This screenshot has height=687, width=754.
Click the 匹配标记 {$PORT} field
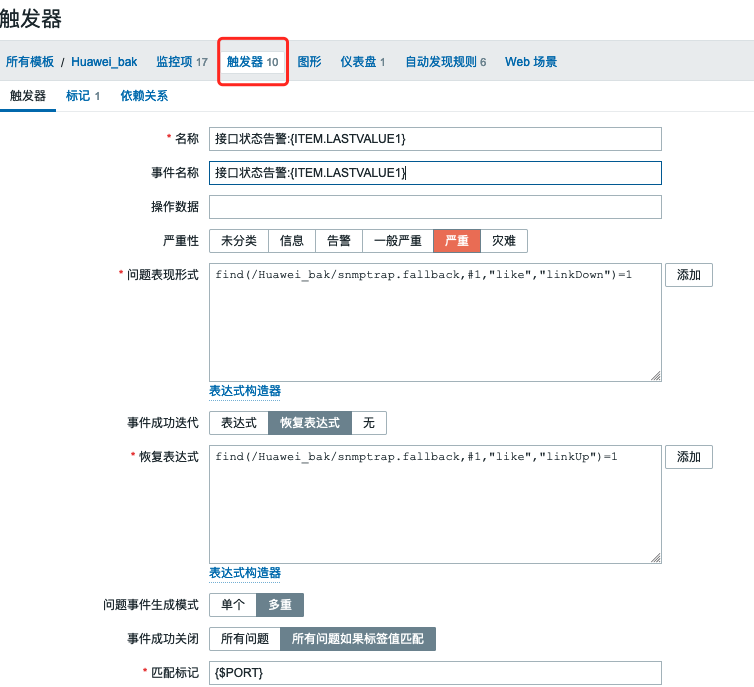click(x=435, y=673)
